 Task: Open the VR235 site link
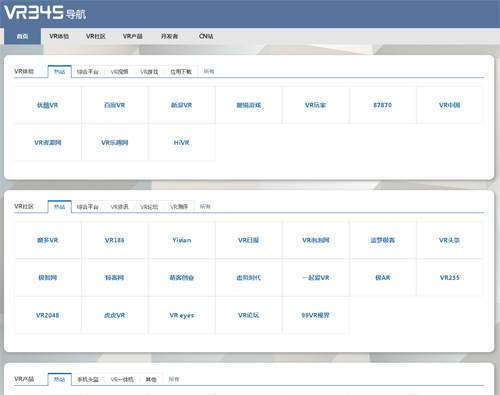[450, 278]
